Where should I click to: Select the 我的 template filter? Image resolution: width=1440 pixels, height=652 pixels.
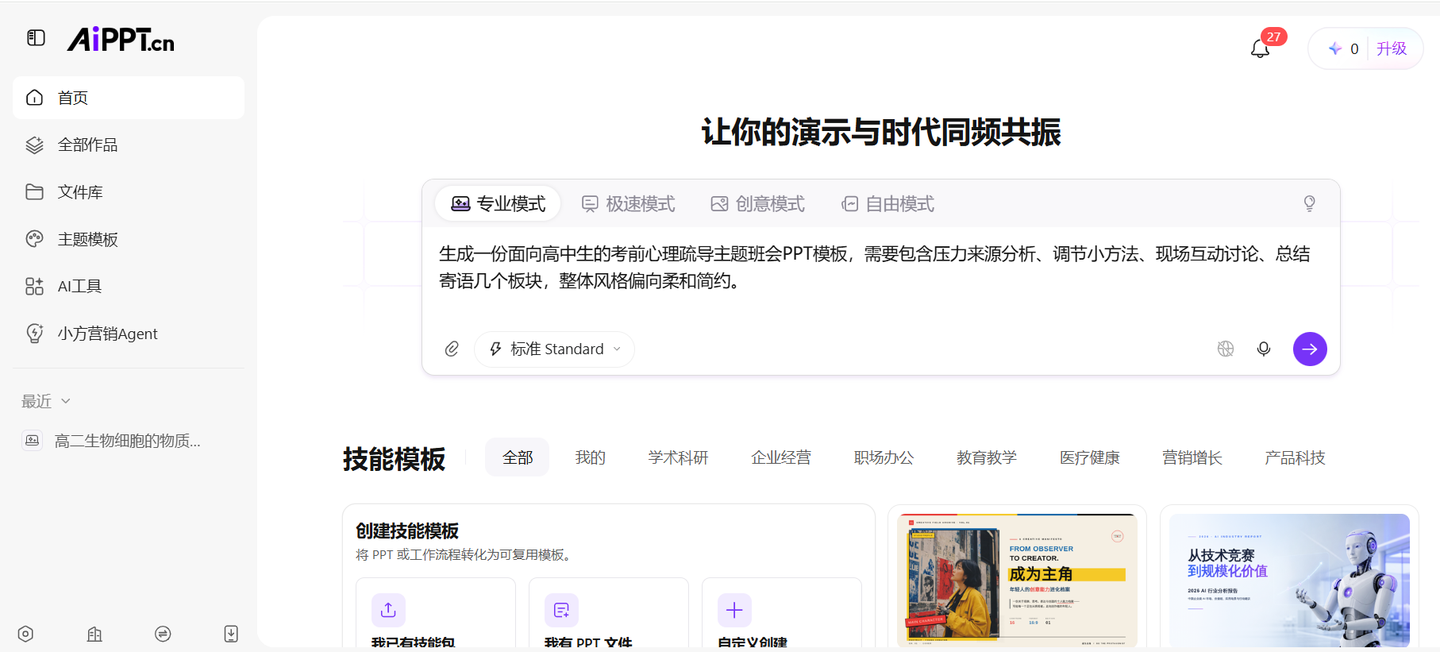point(590,457)
